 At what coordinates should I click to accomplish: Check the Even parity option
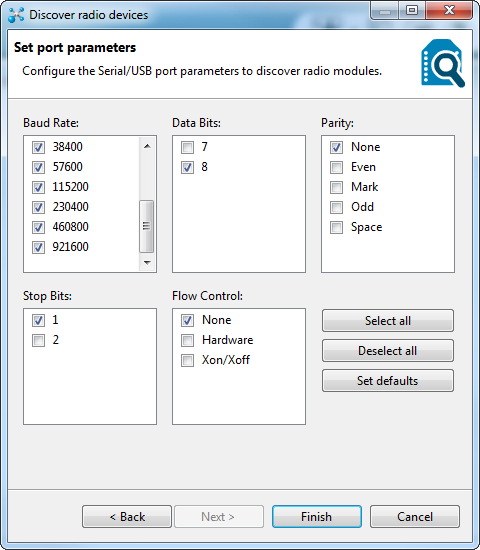(336, 167)
